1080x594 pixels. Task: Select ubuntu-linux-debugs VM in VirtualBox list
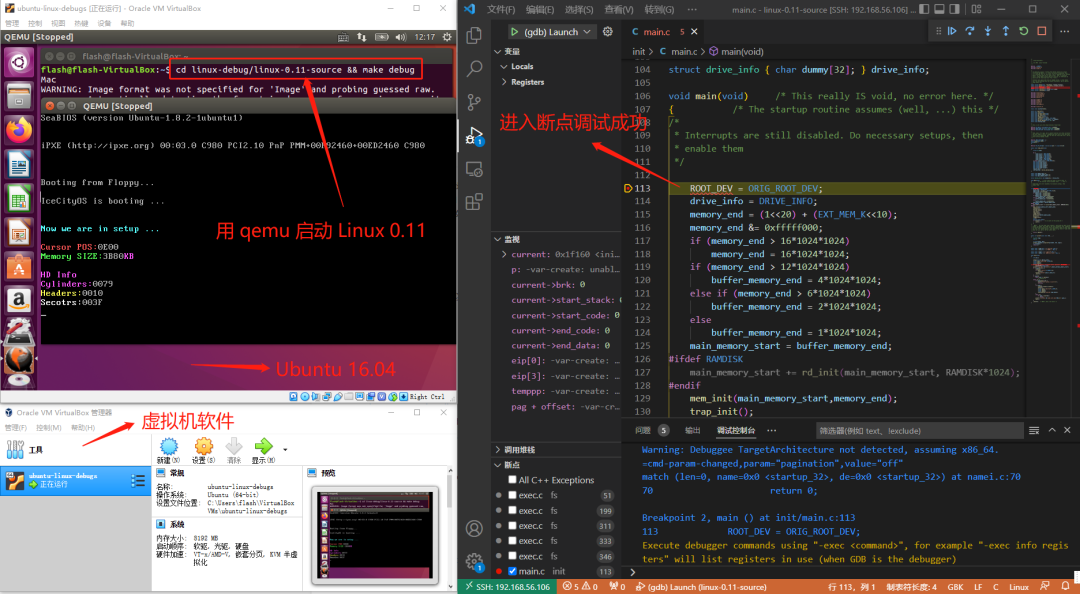(x=74, y=480)
